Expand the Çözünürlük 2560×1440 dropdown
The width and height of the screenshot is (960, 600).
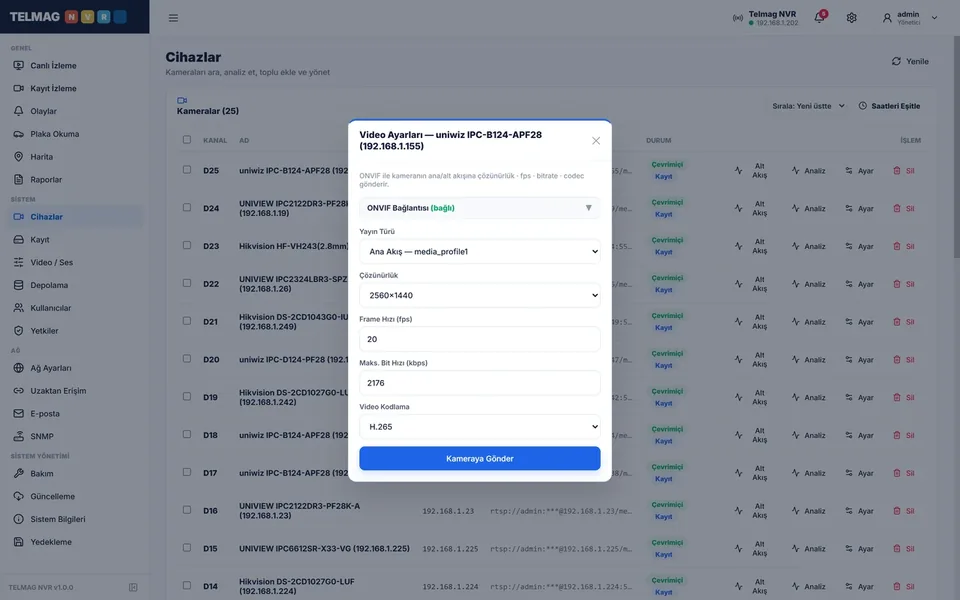[479, 295]
